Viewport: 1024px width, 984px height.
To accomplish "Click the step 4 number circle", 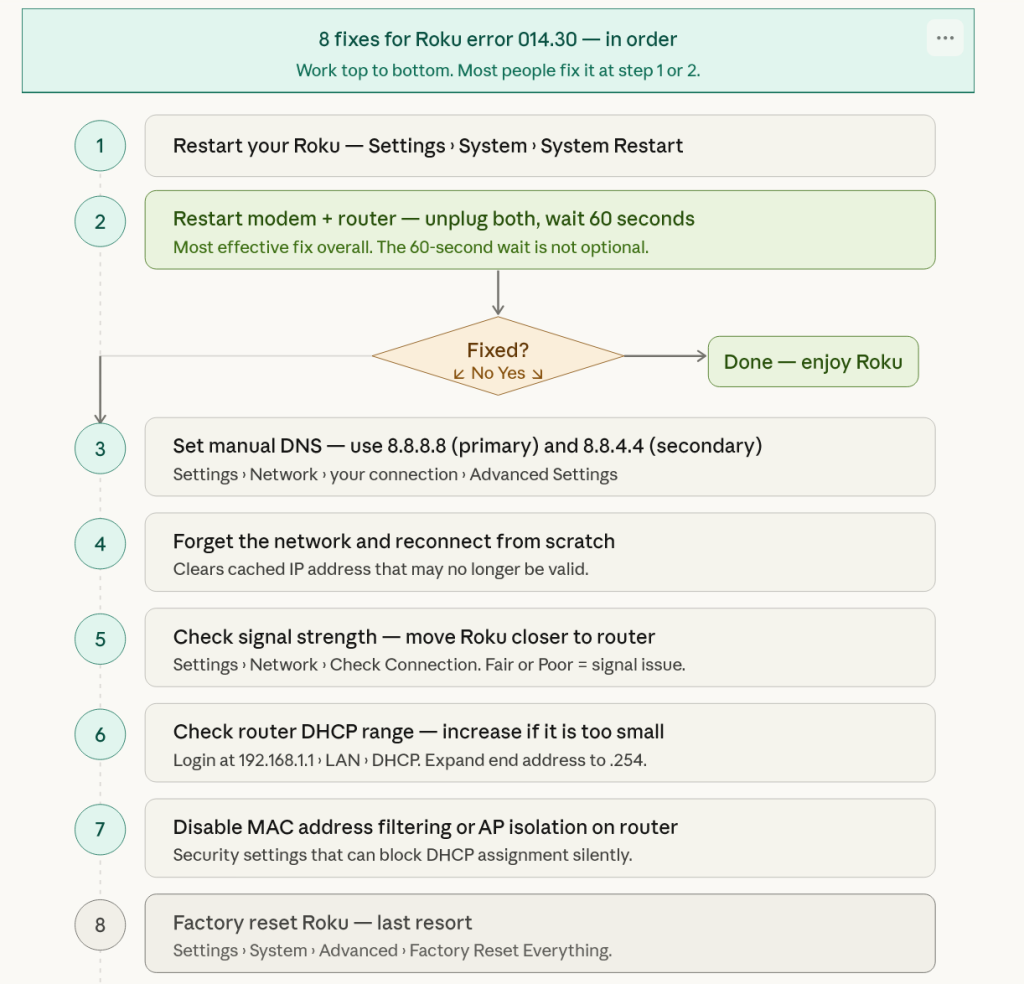I will (x=100, y=544).
